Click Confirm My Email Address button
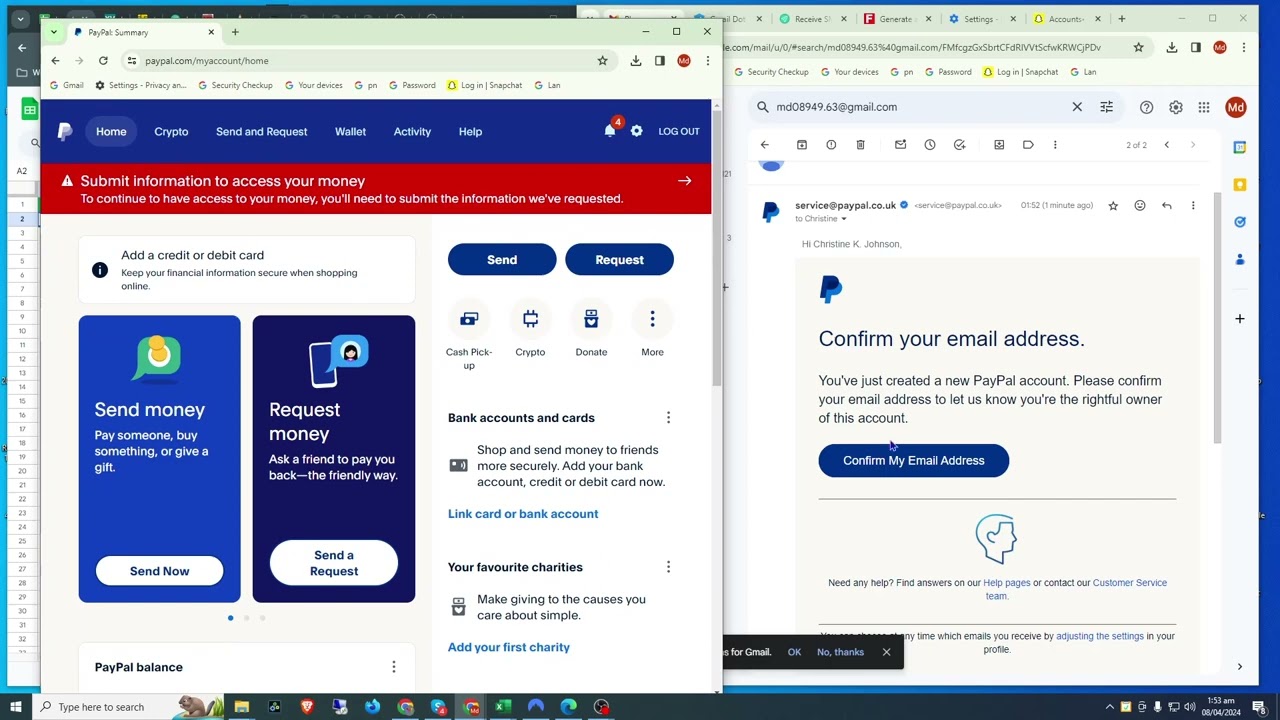This screenshot has width=1280, height=720. point(914,460)
